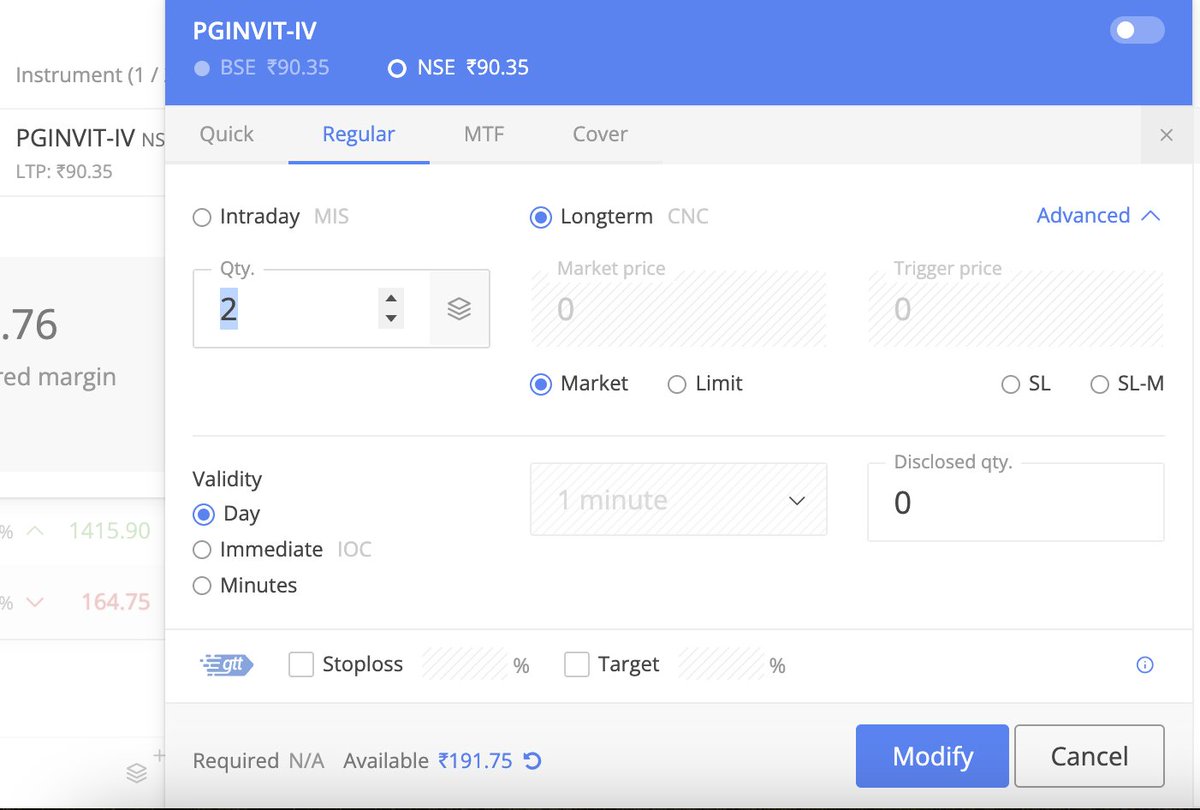Choose Longterm CNC product type

pyautogui.click(x=540, y=217)
